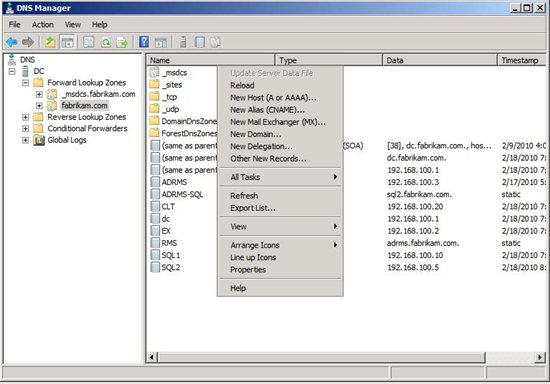This screenshot has height=384, width=550.
Task: Choose New Mail Exchanger (MX) entry
Action: click(280, 122)
